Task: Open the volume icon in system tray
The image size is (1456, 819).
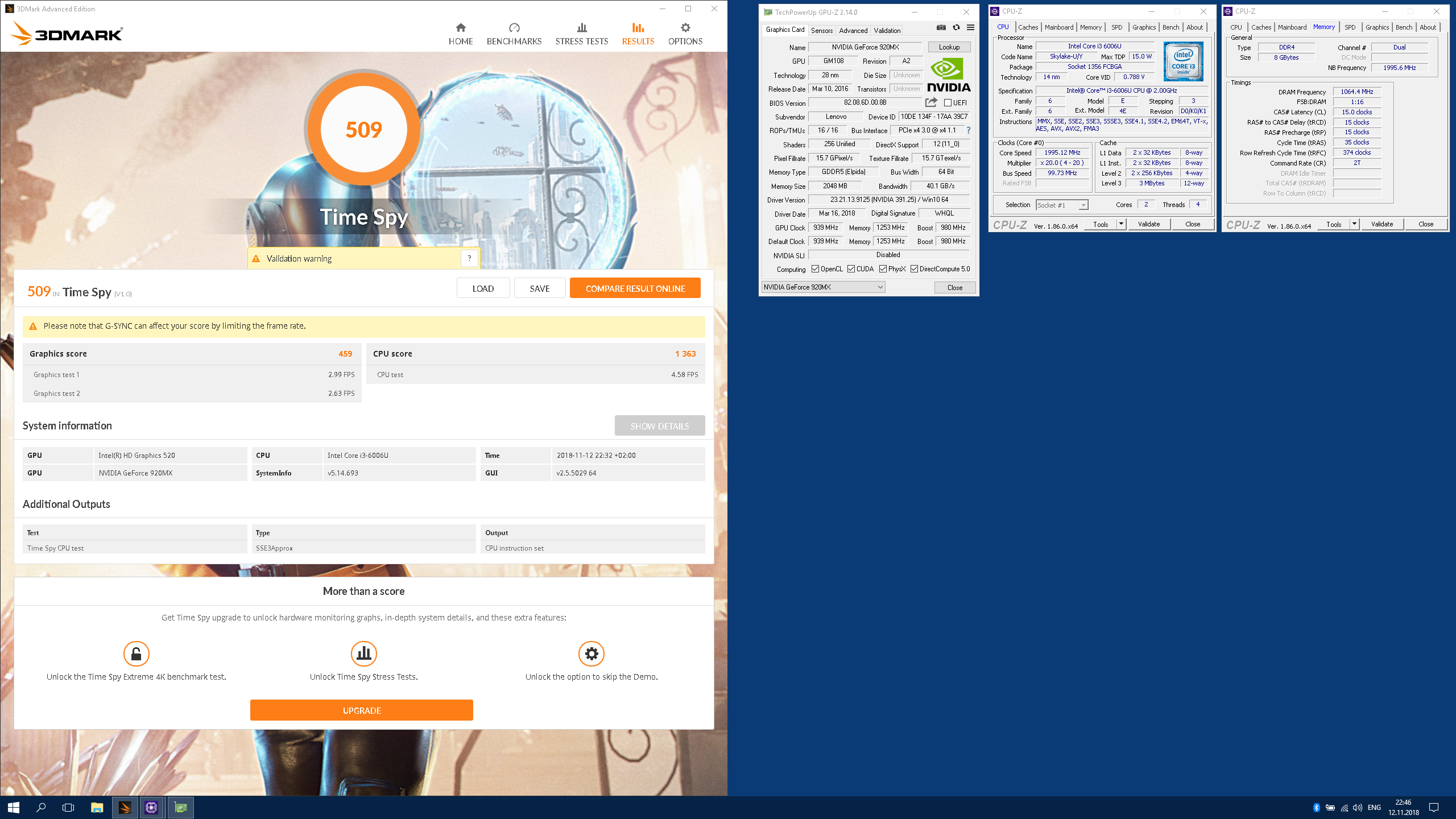Action: click(x=1358, y=807)
